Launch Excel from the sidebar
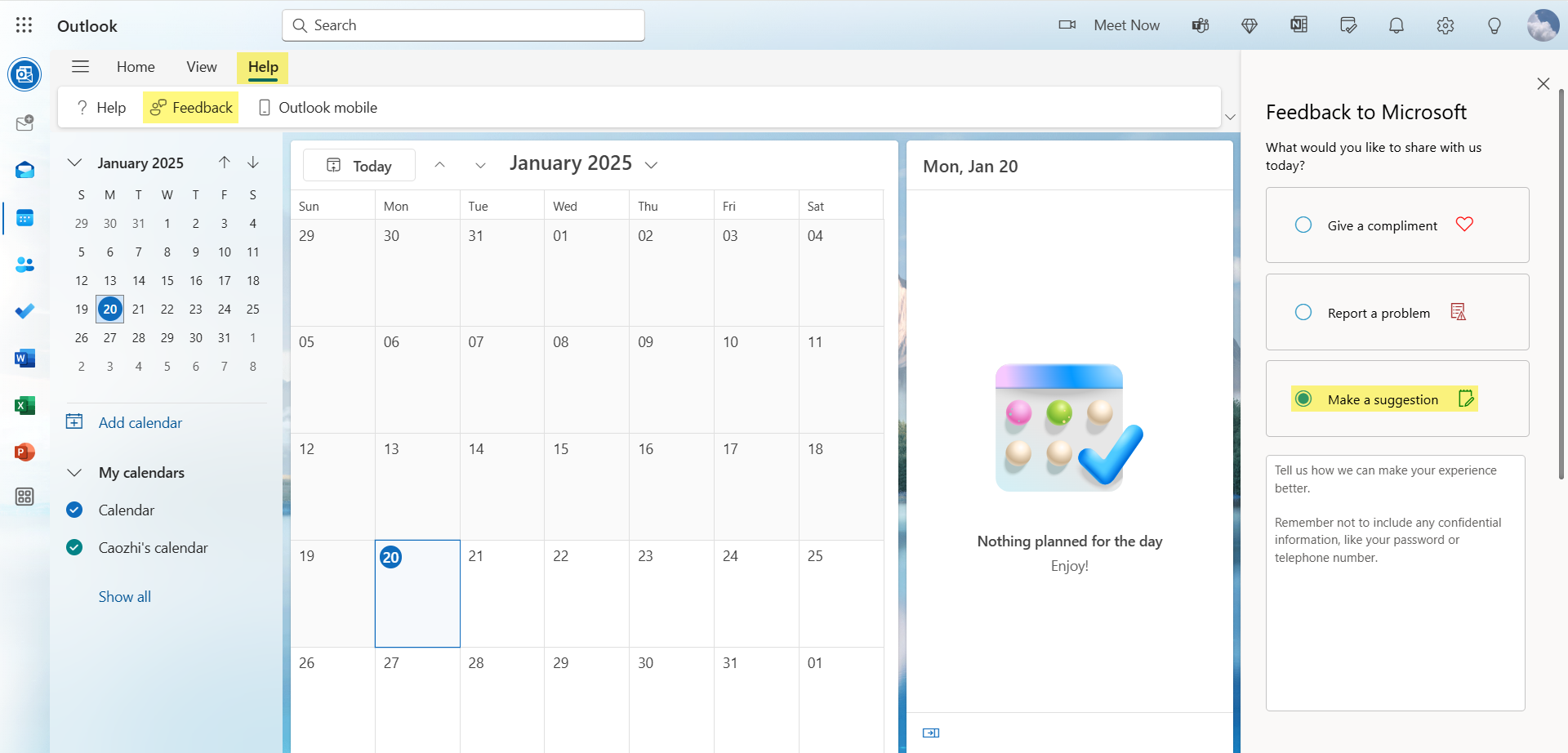This screenshot has width=1568, height=753. (24, 405)
